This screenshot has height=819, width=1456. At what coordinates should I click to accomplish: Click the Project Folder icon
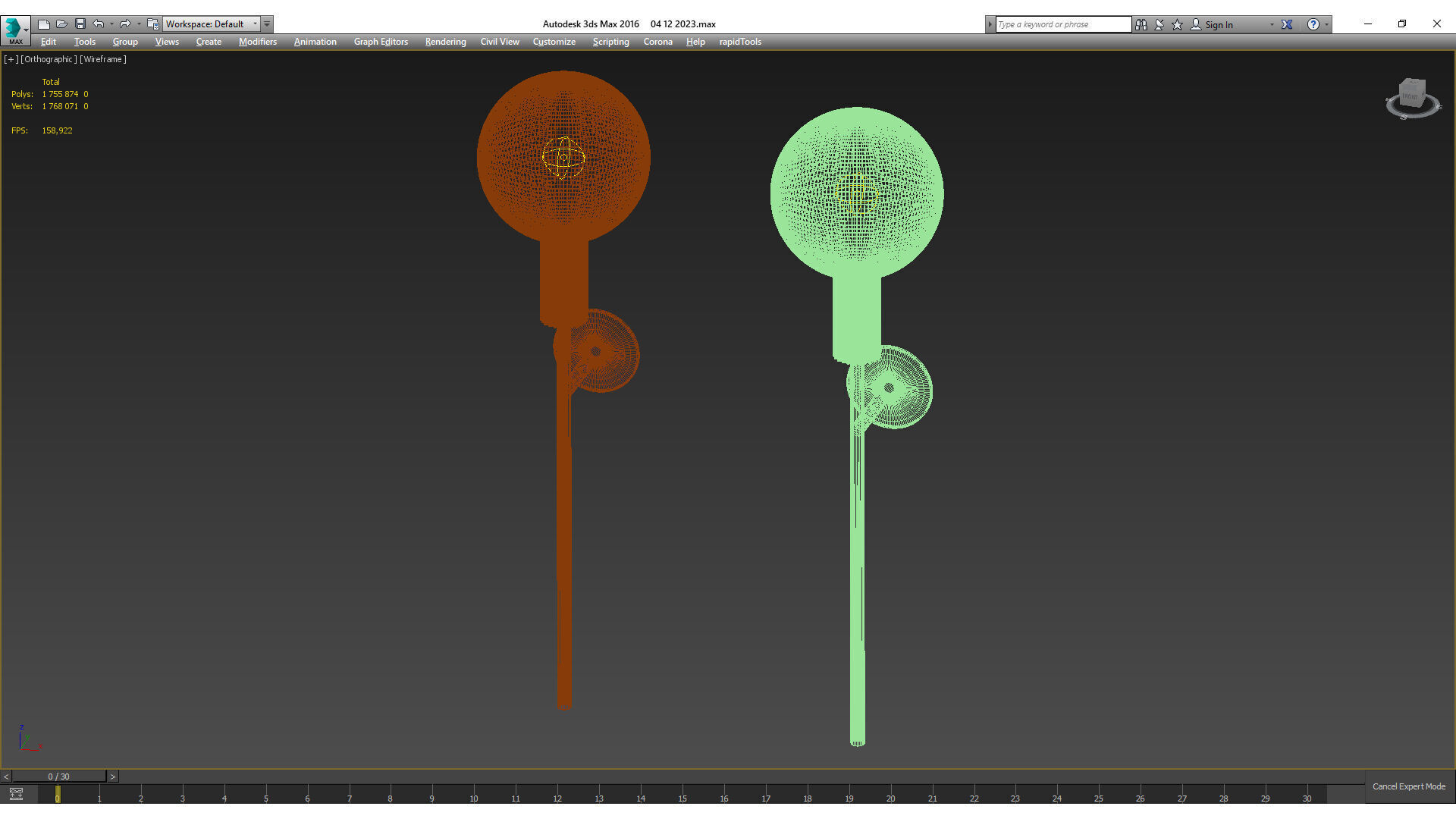click(x=152, y=24)
